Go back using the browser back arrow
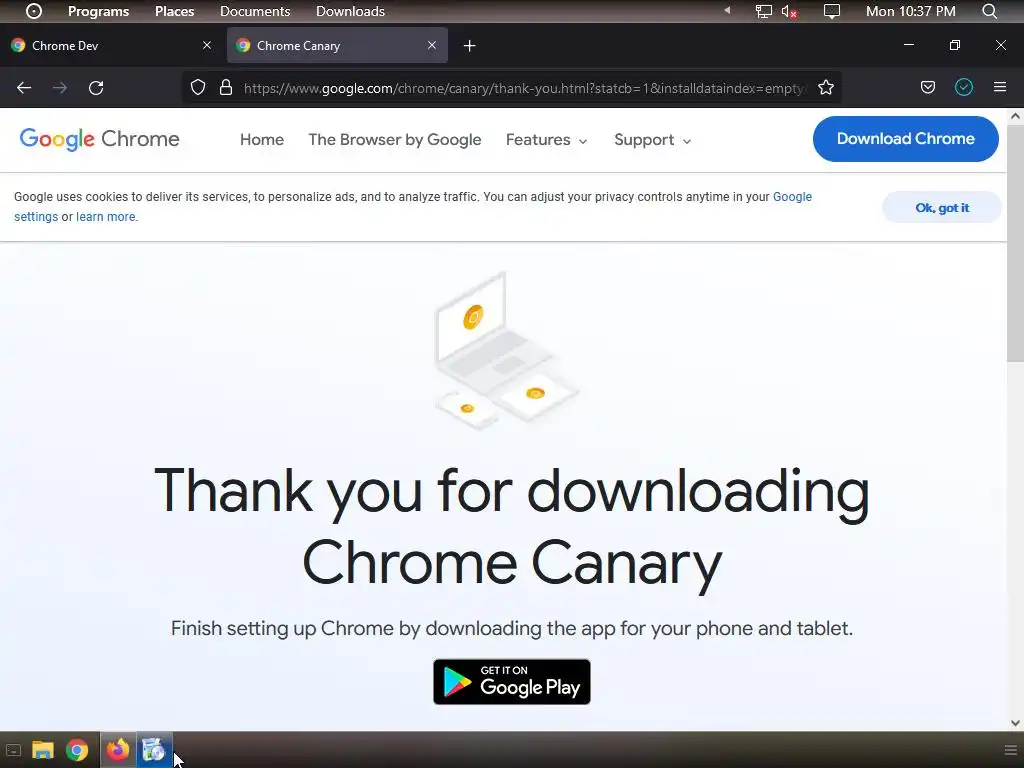 pos(24,88)
